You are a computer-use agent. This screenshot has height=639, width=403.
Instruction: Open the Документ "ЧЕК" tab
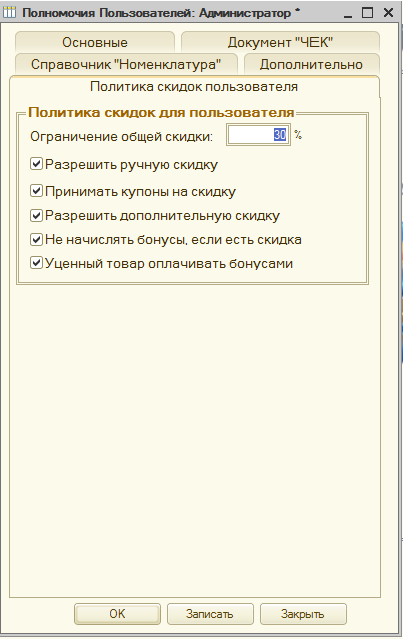280,42
